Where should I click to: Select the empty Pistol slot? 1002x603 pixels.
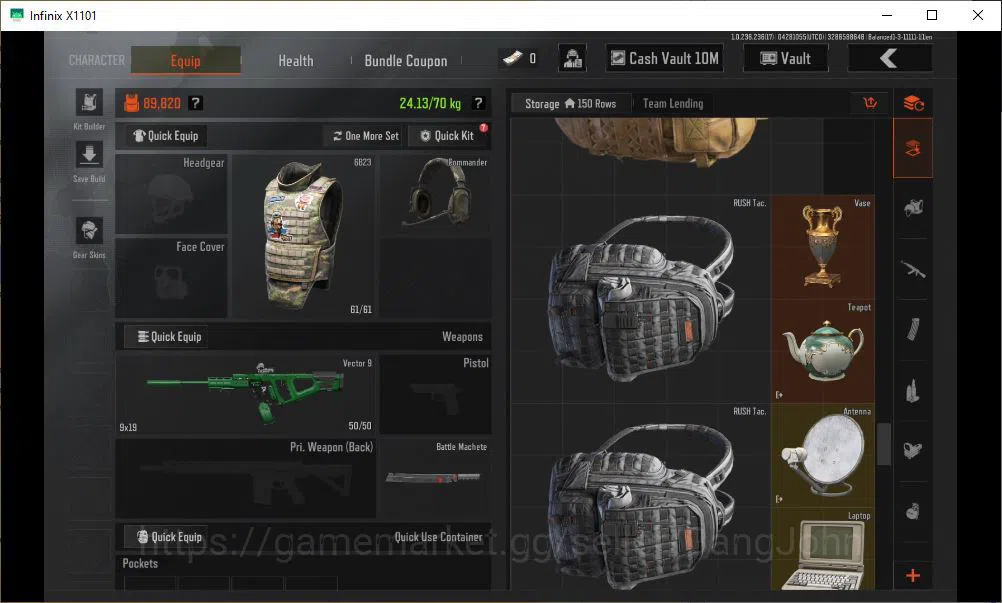[x=436, y=394]
